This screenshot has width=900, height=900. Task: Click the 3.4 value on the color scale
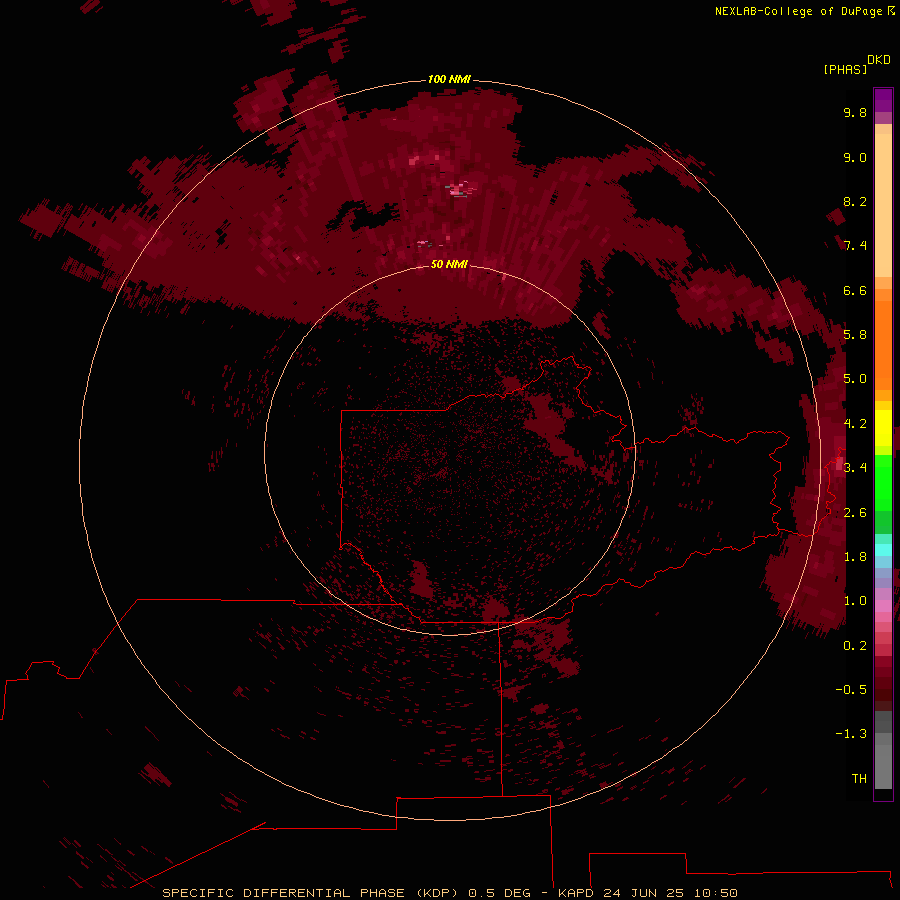(855, 468)
